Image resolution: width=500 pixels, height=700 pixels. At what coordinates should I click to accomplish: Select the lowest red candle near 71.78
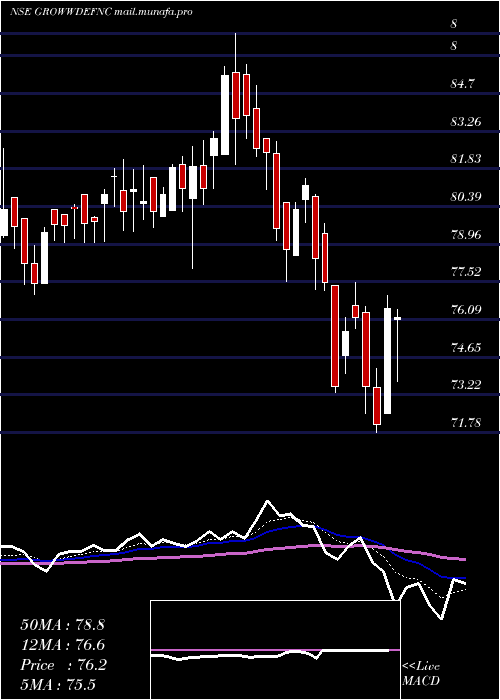(x=377, y=400)
